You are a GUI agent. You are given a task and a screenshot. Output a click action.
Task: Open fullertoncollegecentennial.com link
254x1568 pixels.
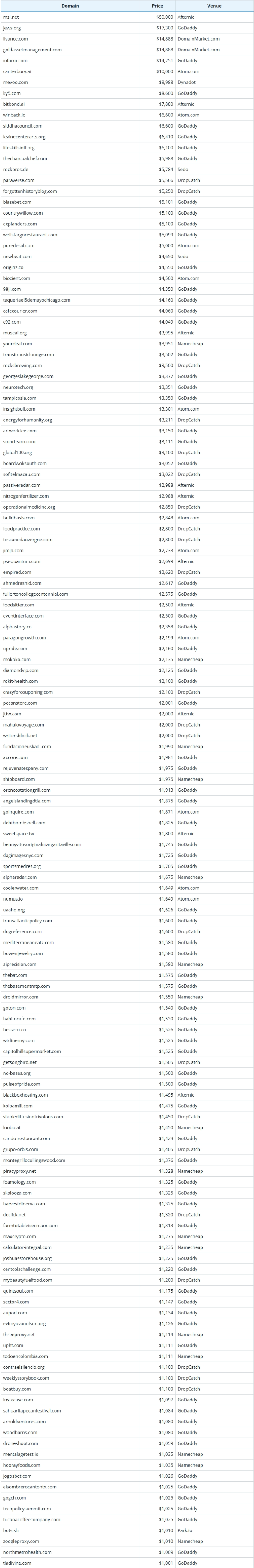[x=35, y=594]
